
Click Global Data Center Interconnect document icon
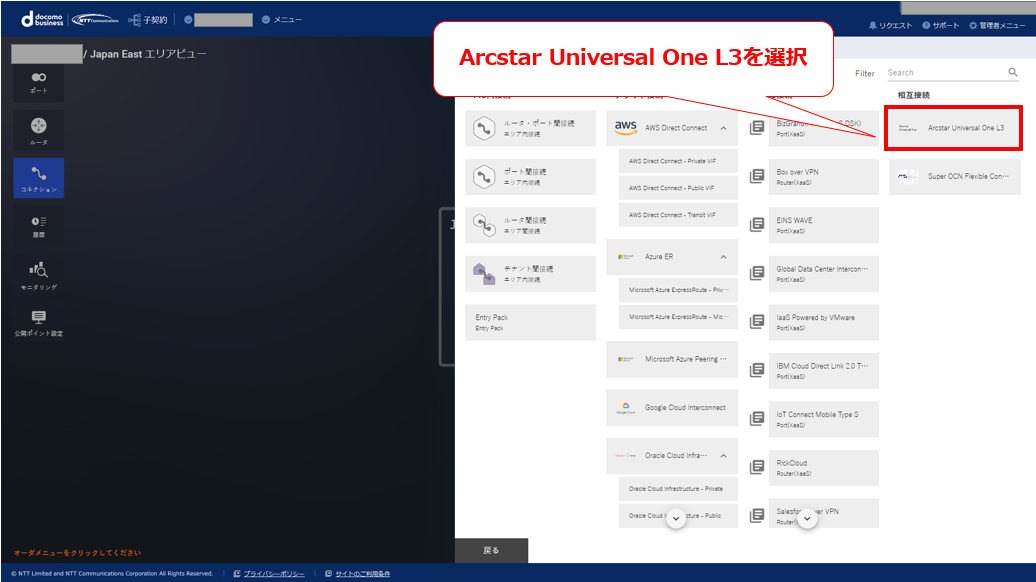pos(757,273)
